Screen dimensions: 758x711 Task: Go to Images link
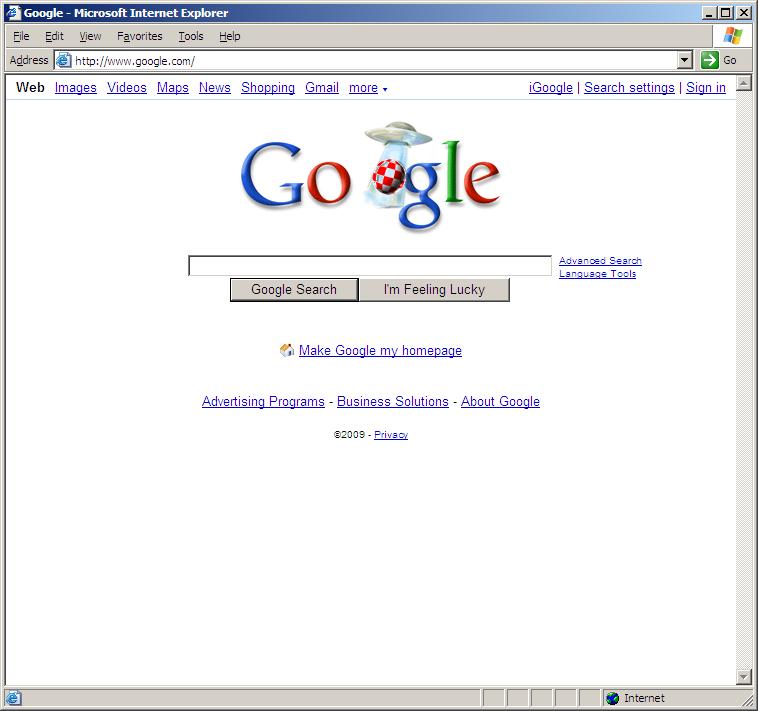[75, 87]
